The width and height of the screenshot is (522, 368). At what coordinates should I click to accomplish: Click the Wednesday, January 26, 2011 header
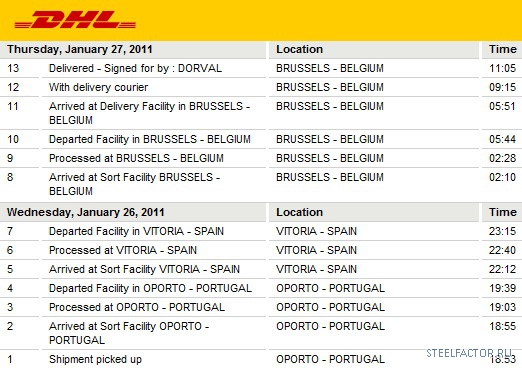[x=86, y=212]
